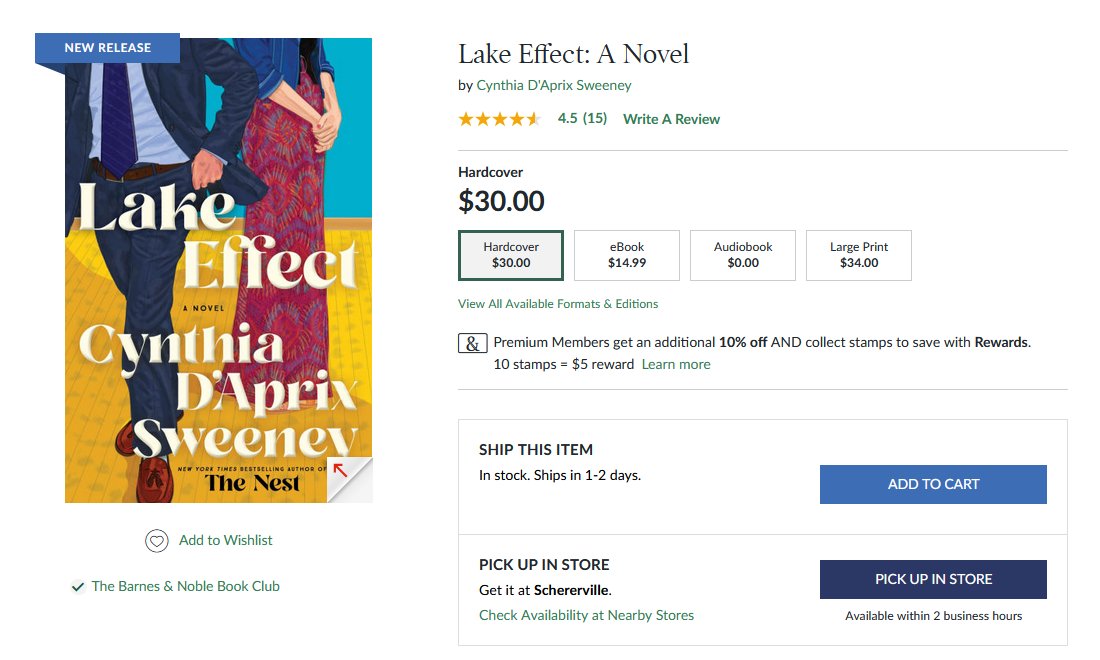
Task: Click the Book Club checkmark icon
Action: coord(77,587)
